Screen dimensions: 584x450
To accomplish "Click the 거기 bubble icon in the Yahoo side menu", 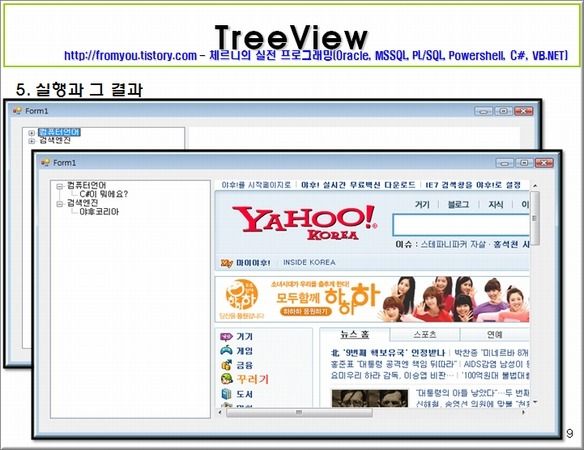I will [226, 337].
